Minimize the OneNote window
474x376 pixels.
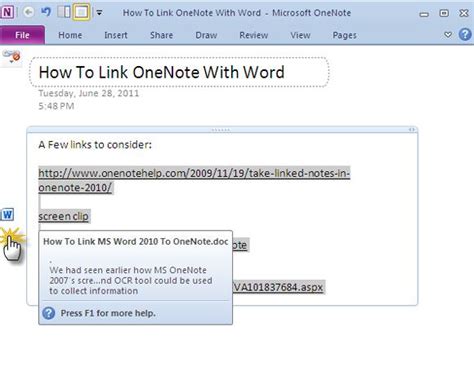pos(424,14)
